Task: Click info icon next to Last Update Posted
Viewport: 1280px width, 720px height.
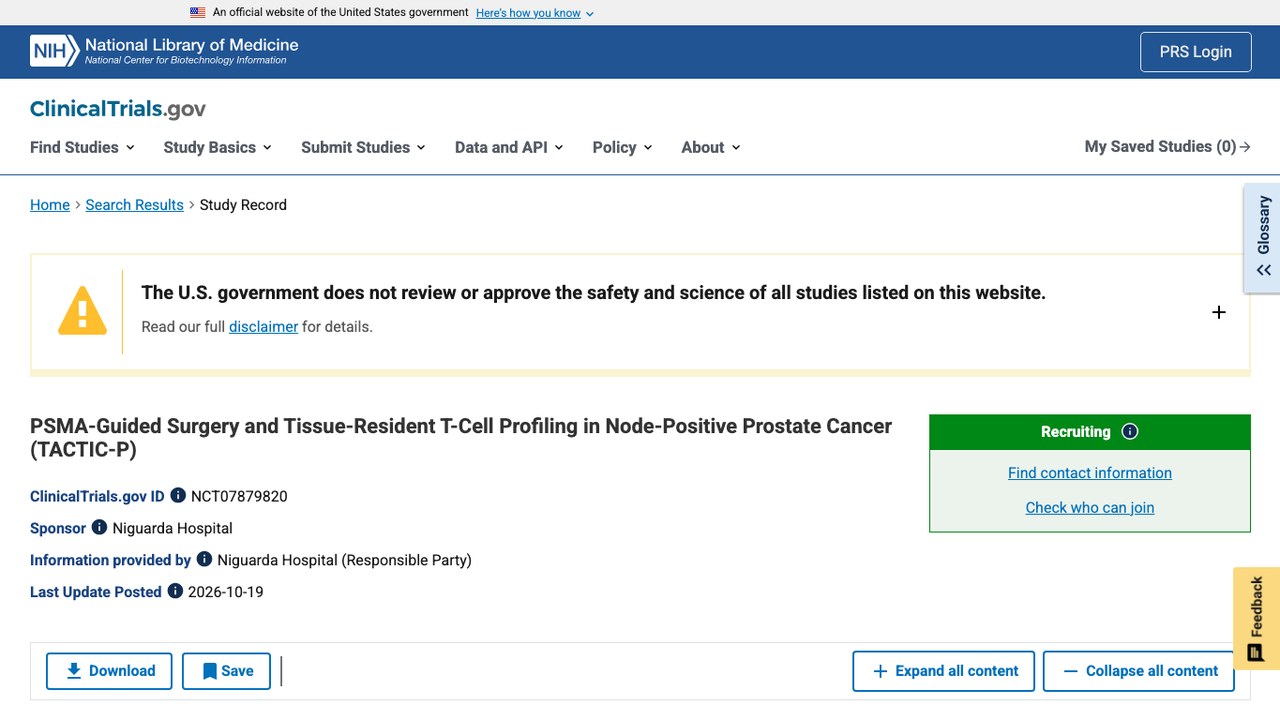Action: (175, 591)
